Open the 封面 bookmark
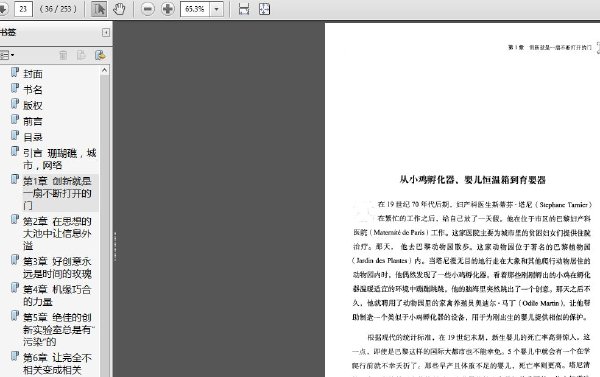The image size is (600, 377). (x=33, y=73)
